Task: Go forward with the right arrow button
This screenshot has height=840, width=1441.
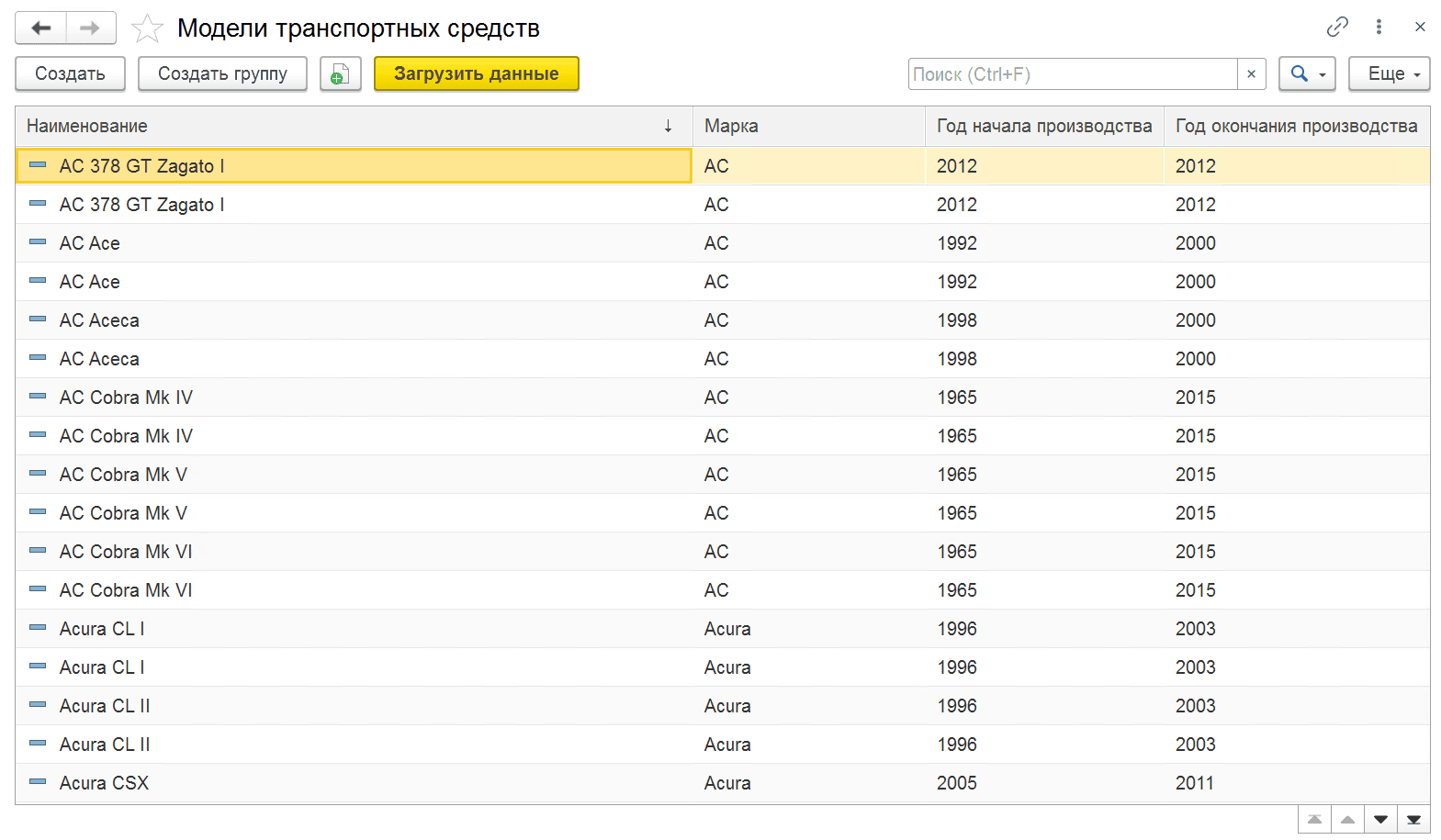Action: click(90, 28)
